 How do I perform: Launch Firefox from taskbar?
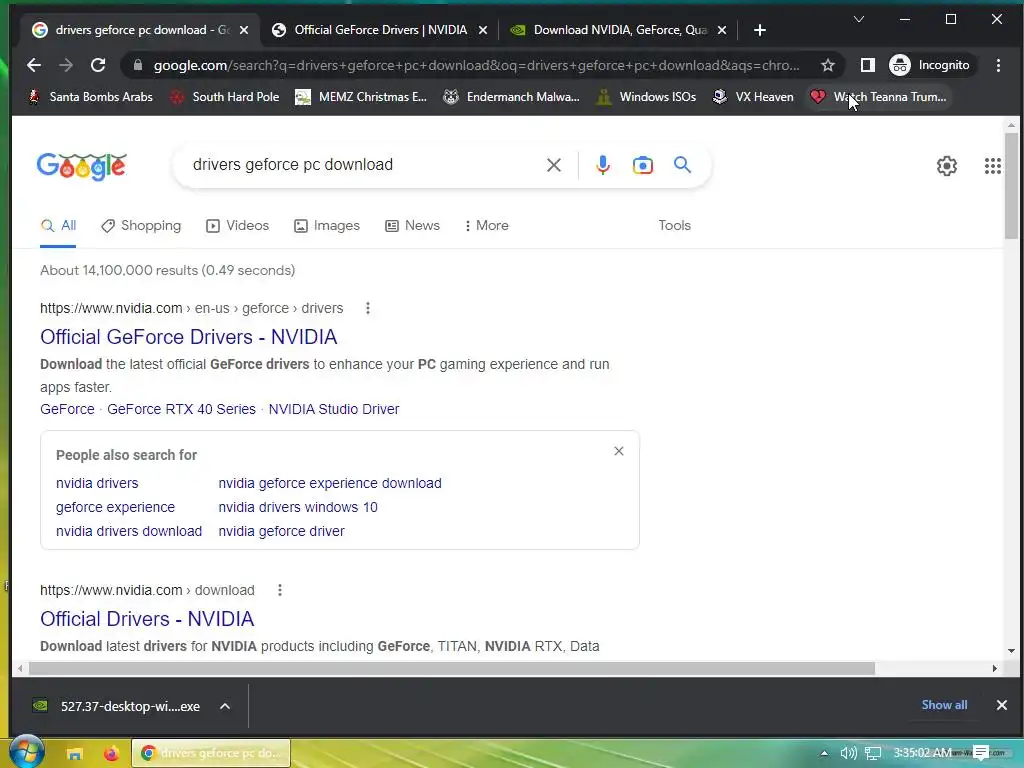[112, 754]
